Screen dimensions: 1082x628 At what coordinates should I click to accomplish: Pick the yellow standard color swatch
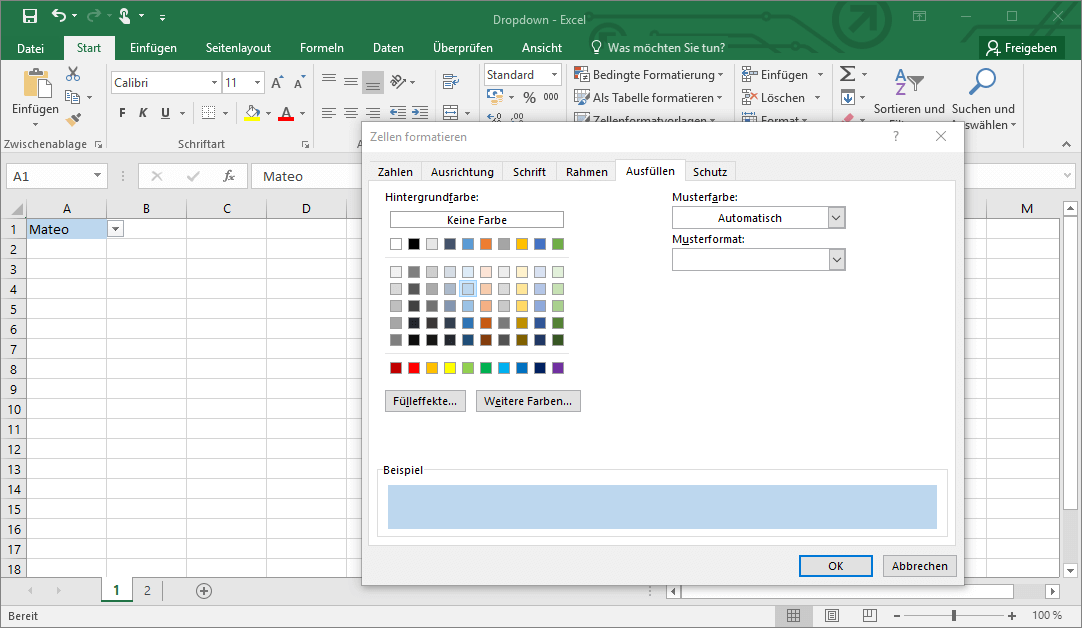[x=450, y=368]
